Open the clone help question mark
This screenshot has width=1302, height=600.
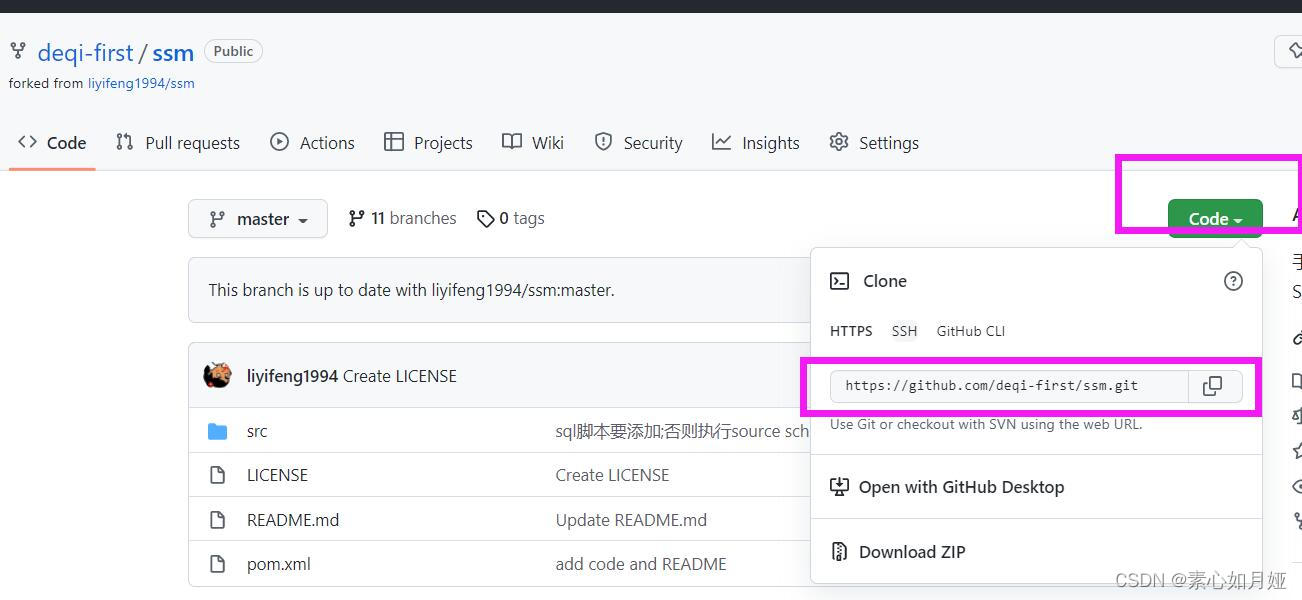[1233, 281]
